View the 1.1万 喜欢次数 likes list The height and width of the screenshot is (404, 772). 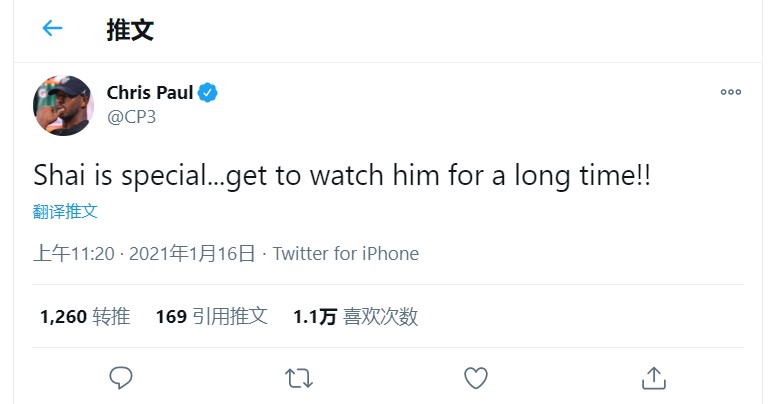pos(355,317)
